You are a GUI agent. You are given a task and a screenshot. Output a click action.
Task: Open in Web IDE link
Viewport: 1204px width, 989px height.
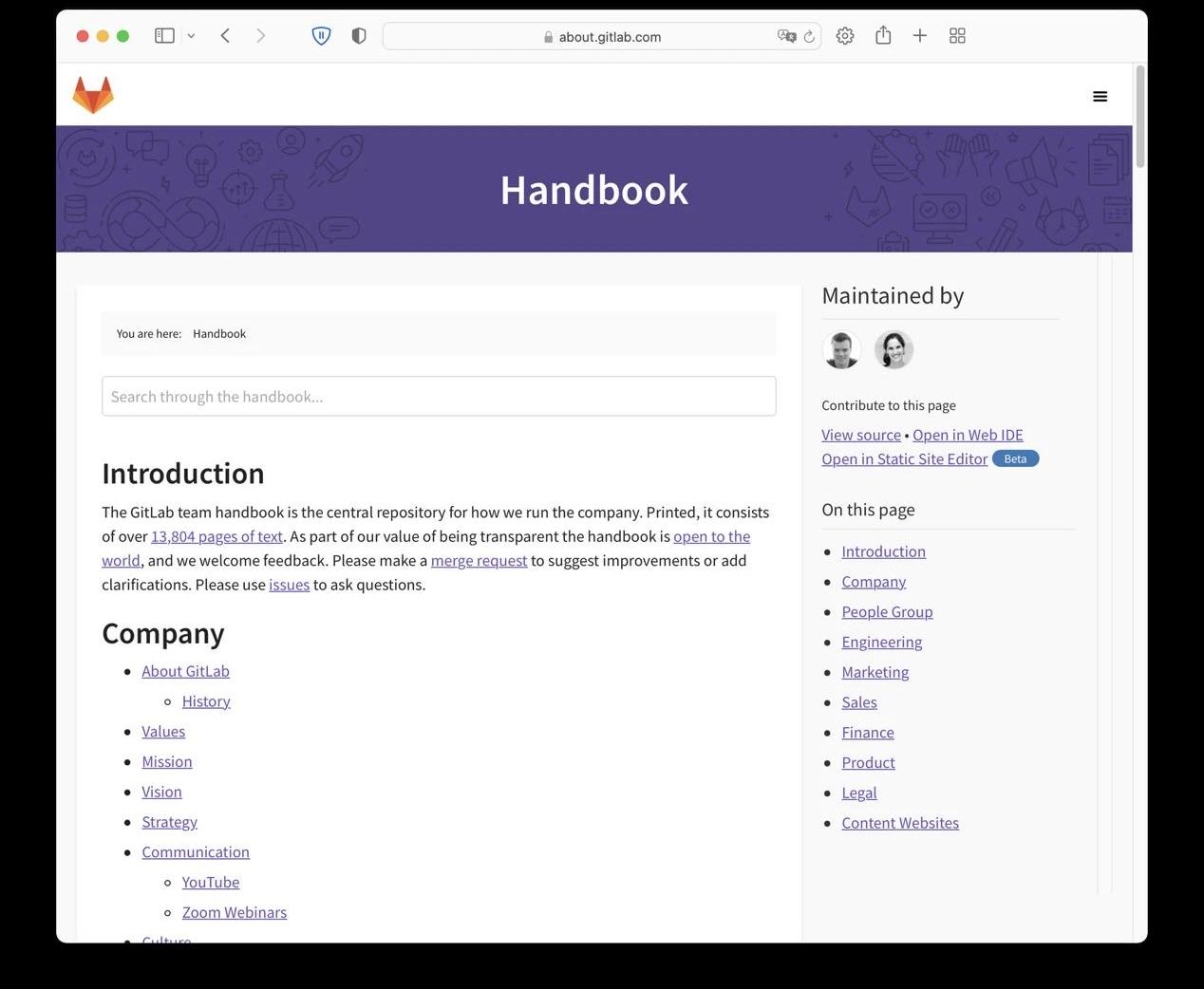(x=968, y=435)
